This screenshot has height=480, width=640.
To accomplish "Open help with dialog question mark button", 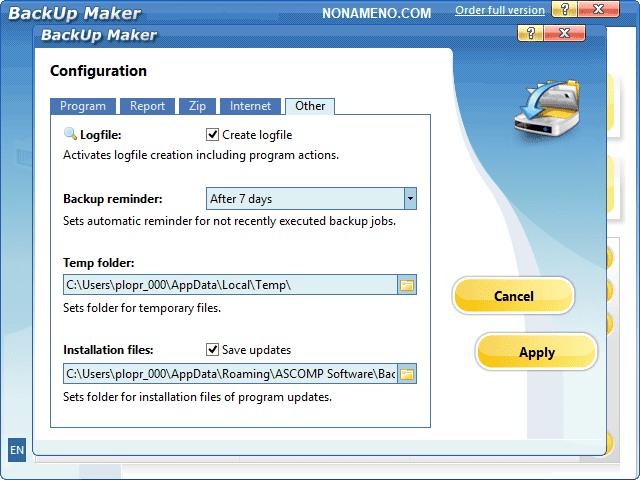I will [531, 34].
